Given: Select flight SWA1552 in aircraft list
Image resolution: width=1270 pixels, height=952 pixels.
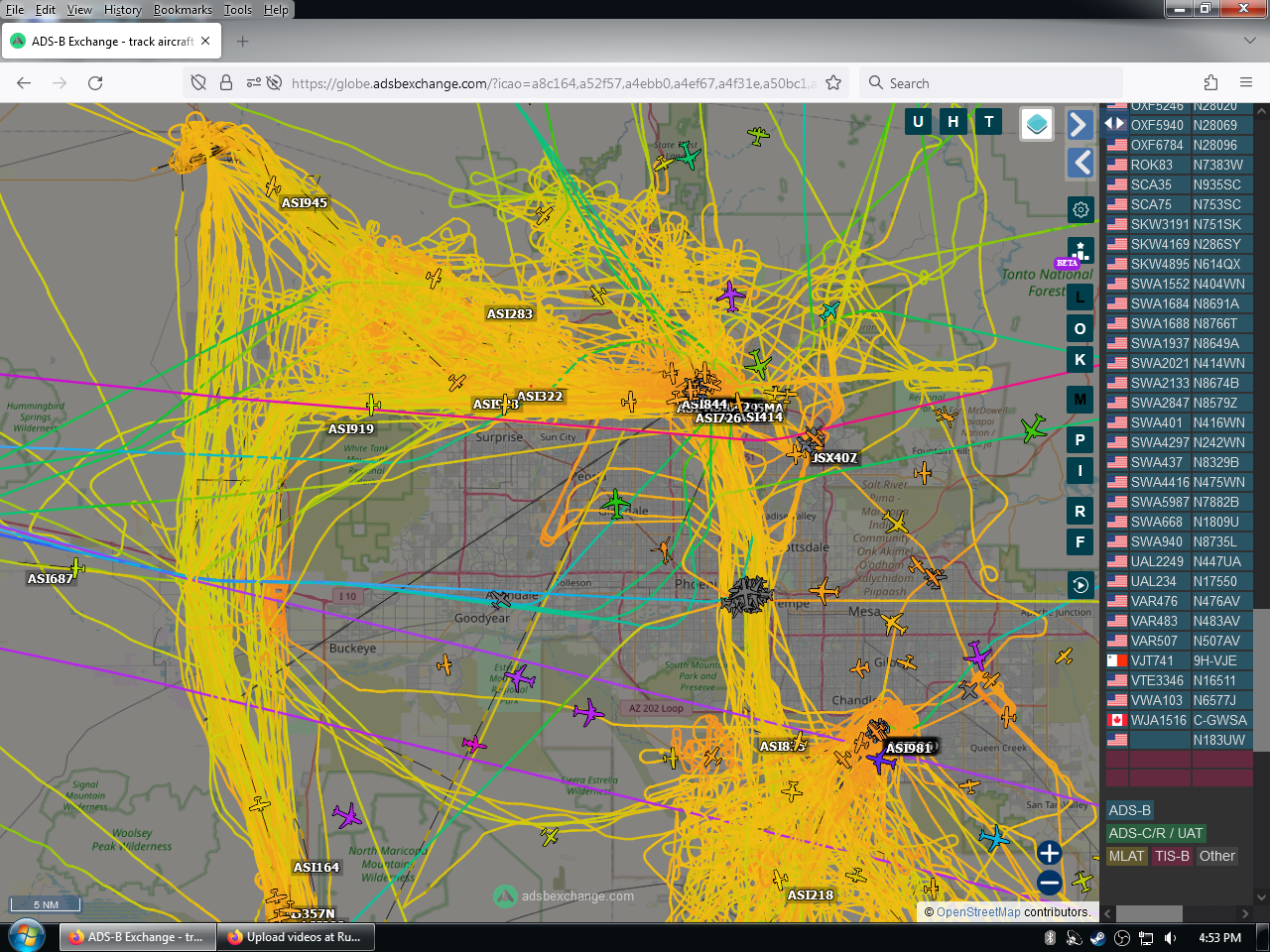Looking at the screenshot, I should 1180,284.
